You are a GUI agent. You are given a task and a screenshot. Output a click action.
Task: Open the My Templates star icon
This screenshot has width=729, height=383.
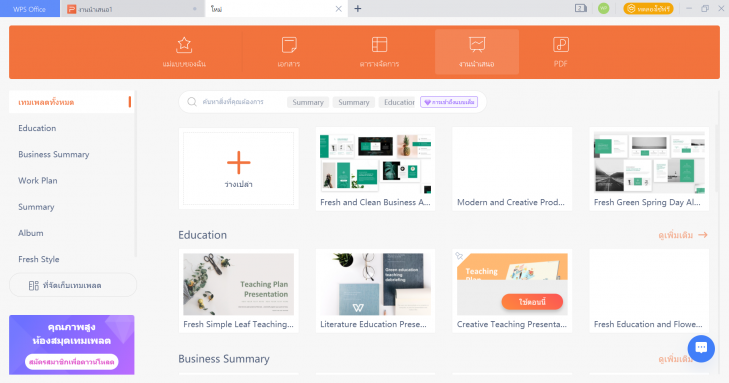click(x=184, y=45)
